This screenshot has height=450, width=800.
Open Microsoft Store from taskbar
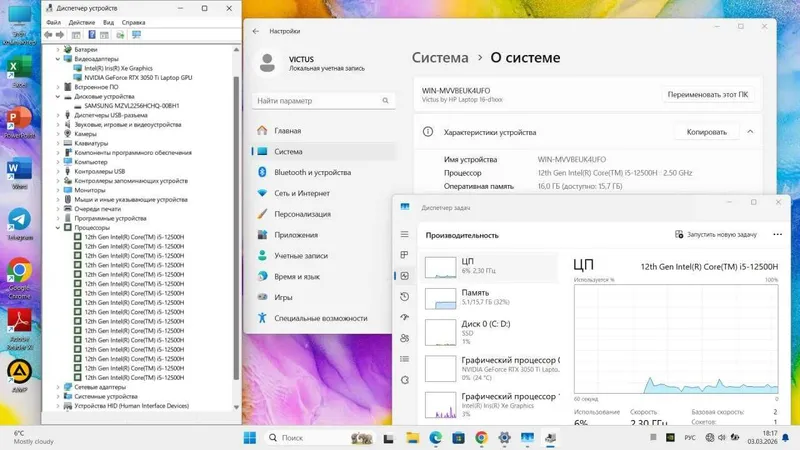pos(458,437)
